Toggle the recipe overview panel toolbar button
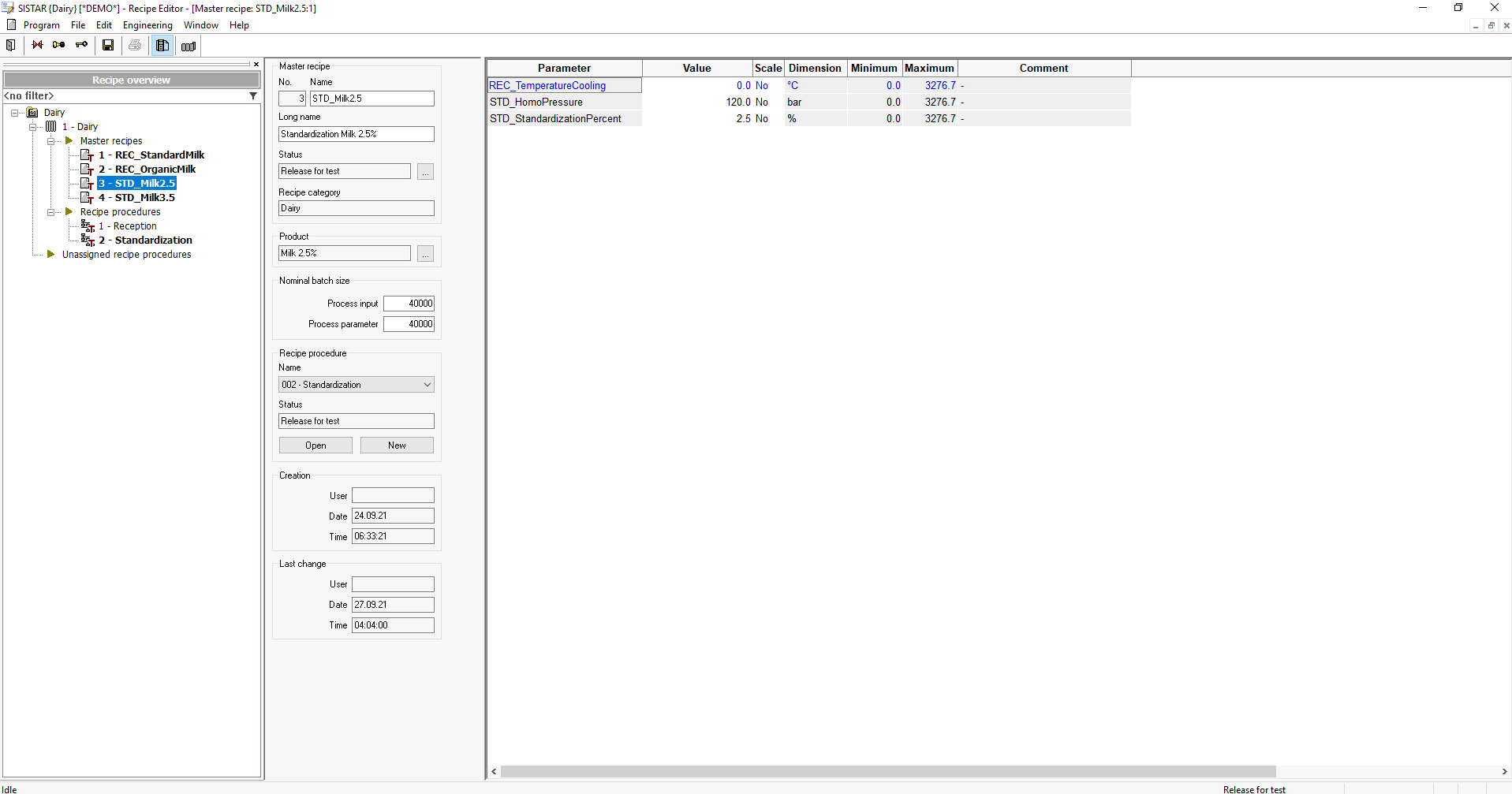The height and width of the screenshot is (794, 1512). (162, 46)
